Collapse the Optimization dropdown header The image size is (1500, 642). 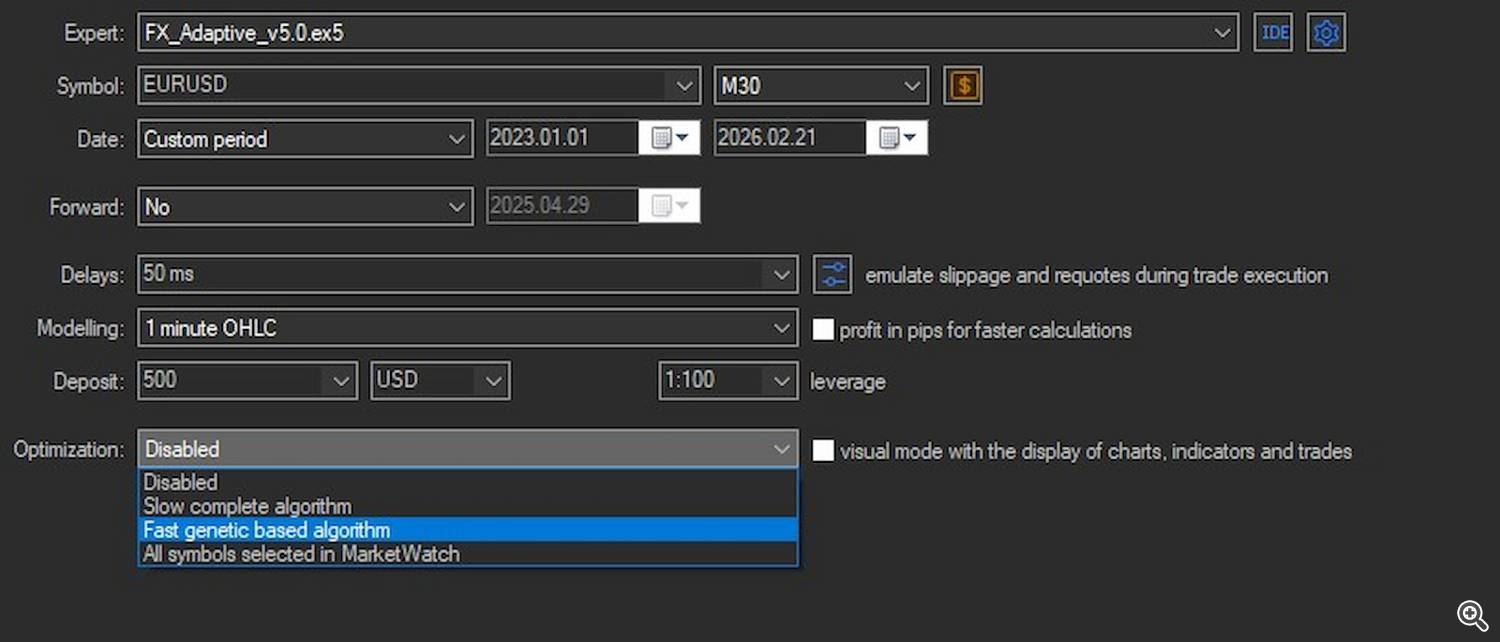[468, 449]
